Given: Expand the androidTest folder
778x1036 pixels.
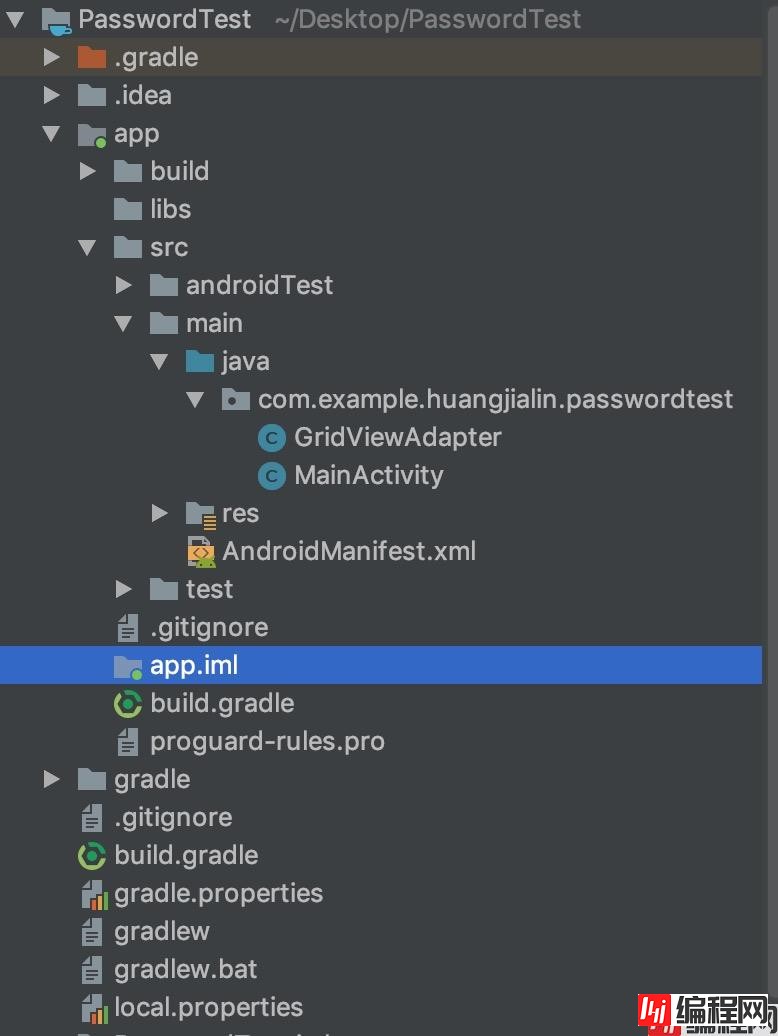Looking at the screenshot, I should click(x=124, y=286).
